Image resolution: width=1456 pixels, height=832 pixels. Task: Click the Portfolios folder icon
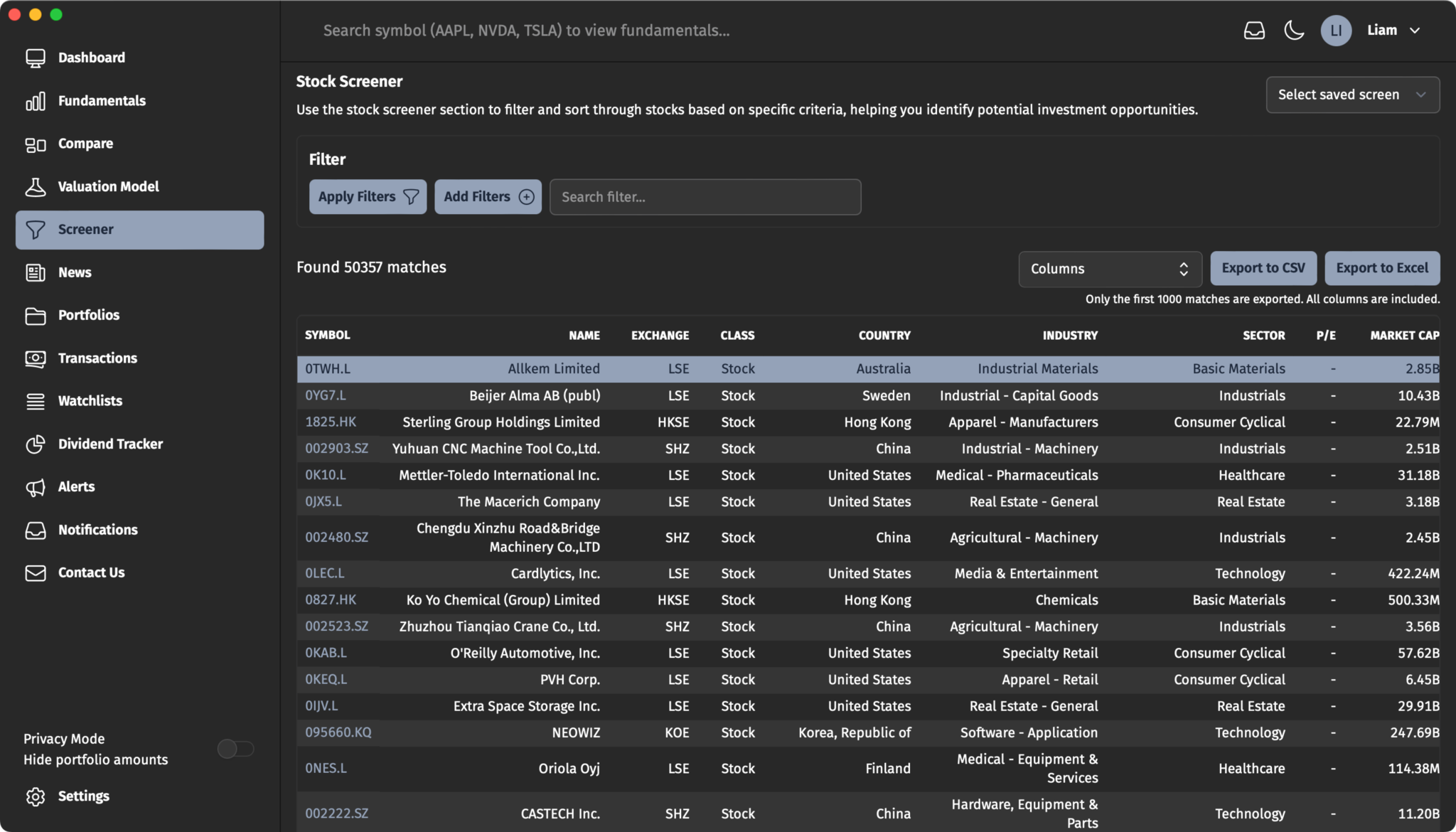coord(35,315)
